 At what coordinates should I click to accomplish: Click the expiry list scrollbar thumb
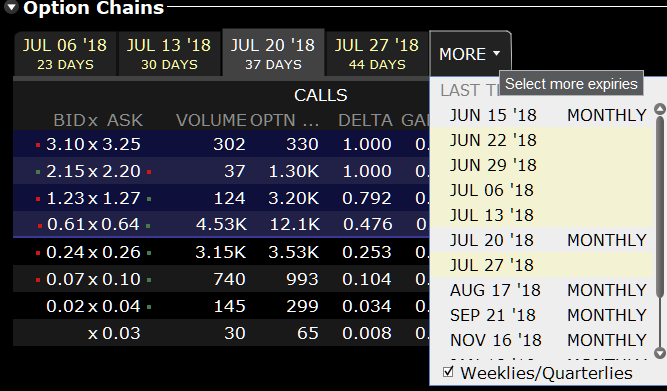point(660,206)
